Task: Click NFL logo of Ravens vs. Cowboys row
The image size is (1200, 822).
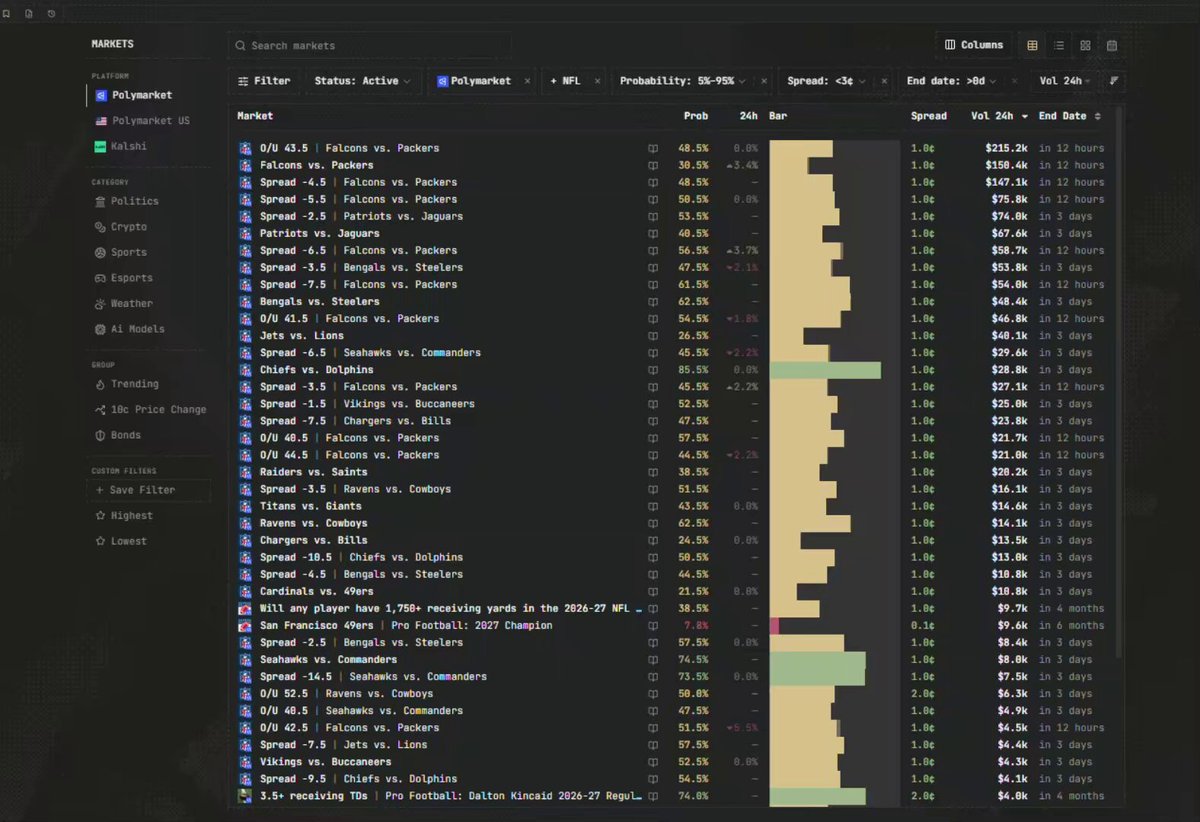Action: 245,523
